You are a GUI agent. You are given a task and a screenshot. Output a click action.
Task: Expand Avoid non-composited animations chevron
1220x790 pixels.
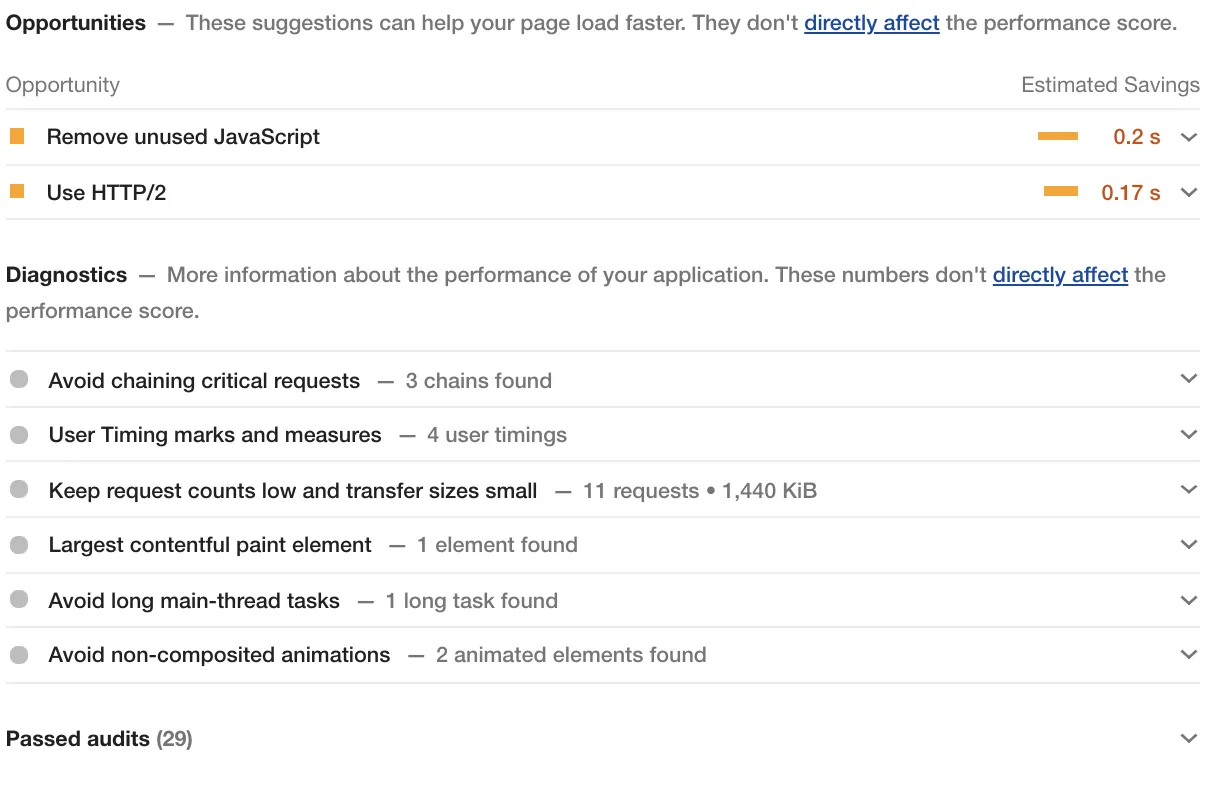click(x=1188, y=655)
